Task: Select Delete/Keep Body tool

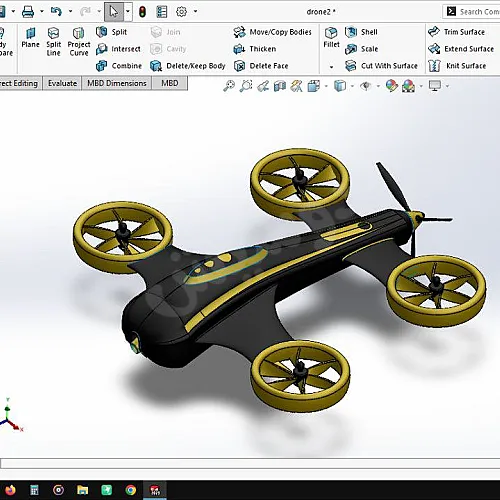Action: 188,66
